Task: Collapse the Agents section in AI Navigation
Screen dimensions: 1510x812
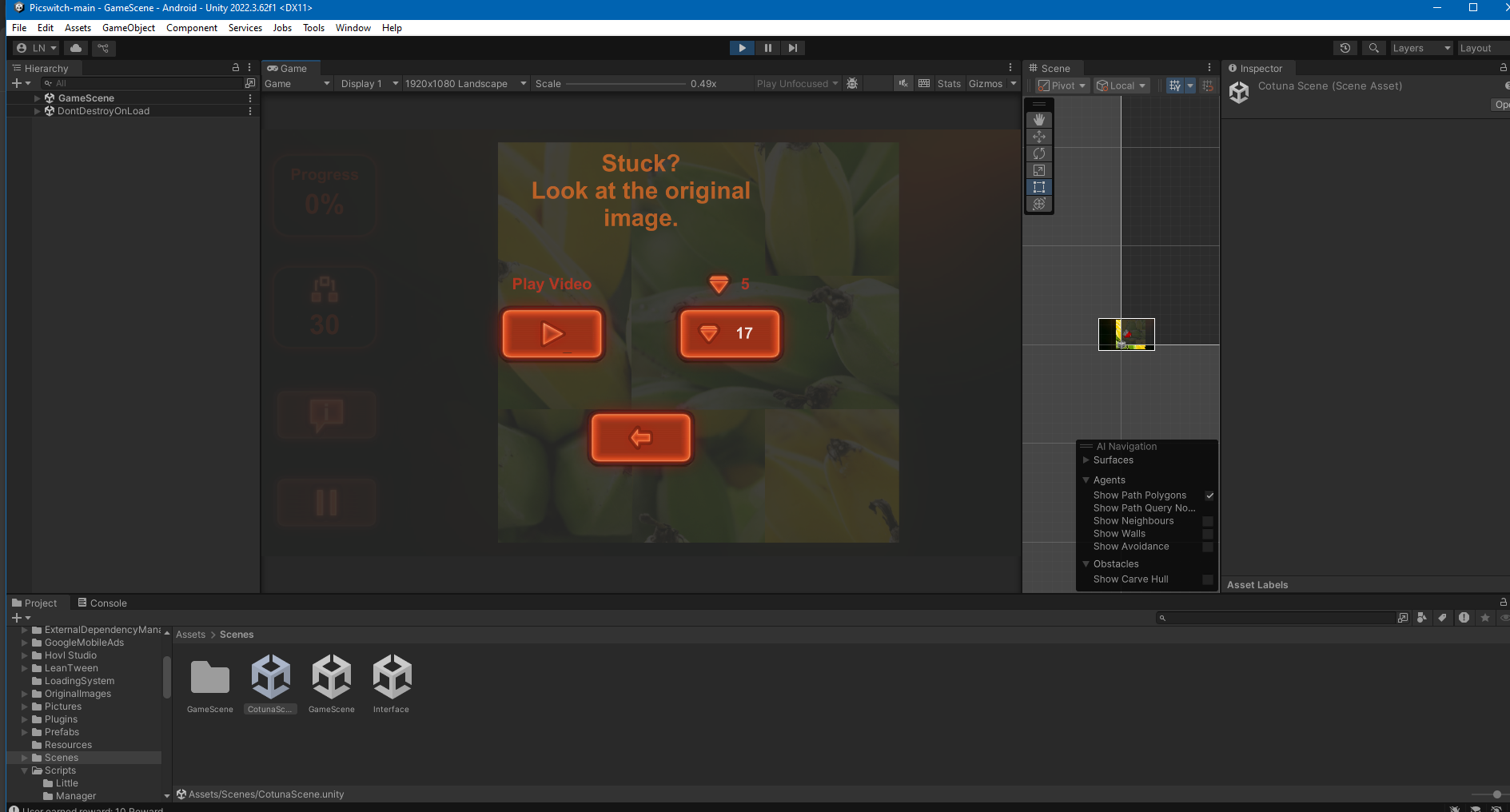Action: [1086, 480]
